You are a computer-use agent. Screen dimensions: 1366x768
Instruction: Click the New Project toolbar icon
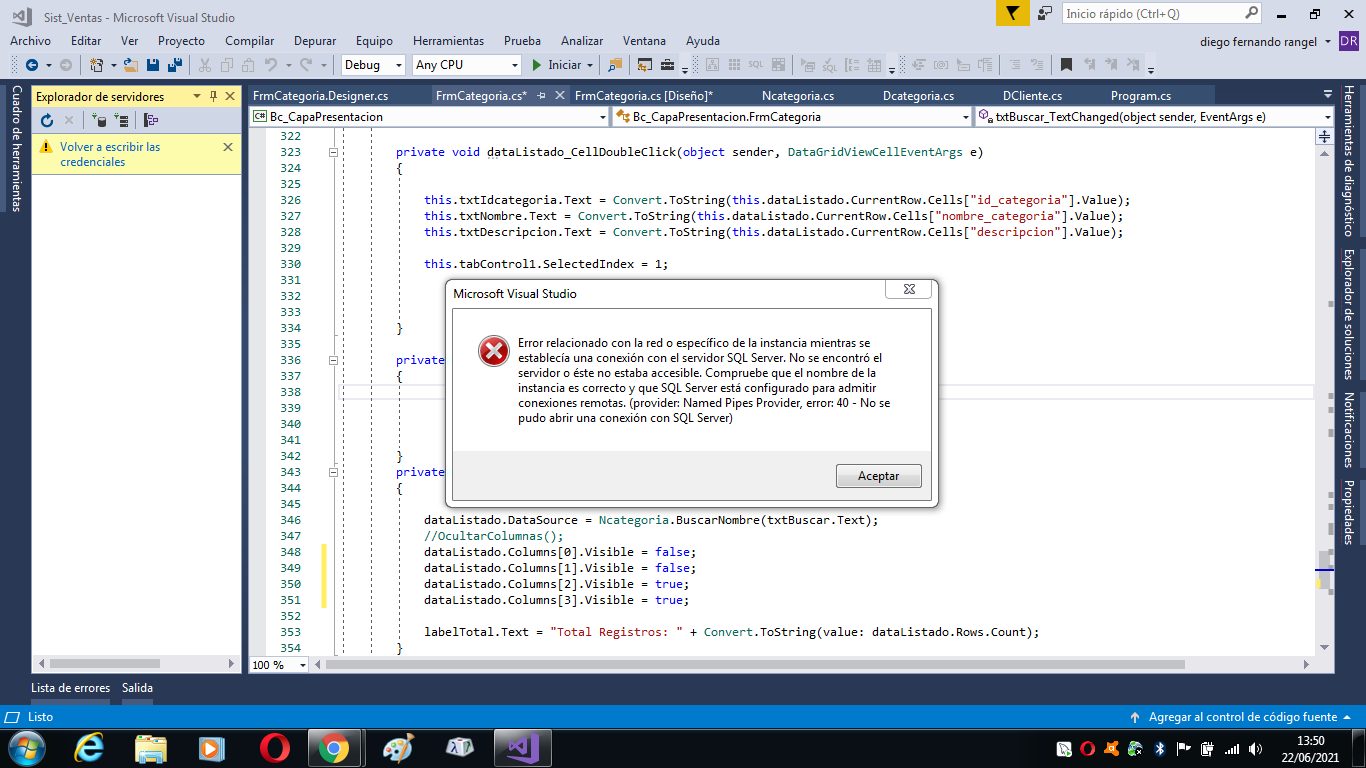pyautogui.click(x=97, y=65)
